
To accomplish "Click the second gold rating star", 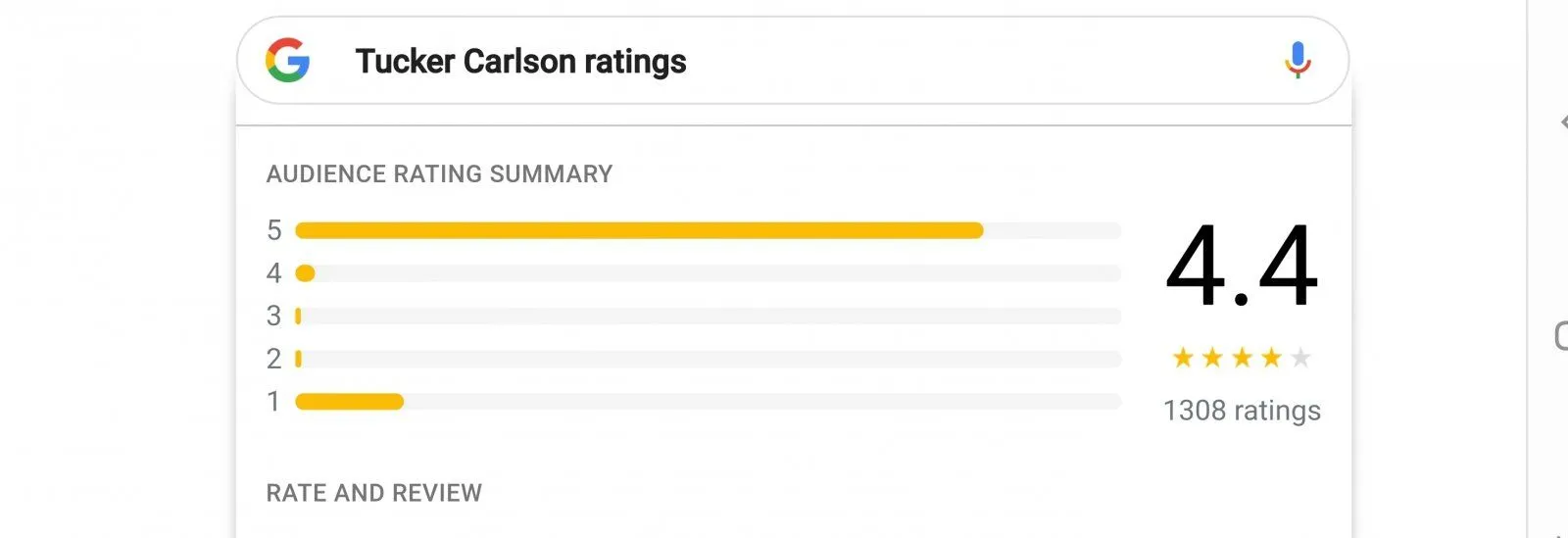I will click(1212, 358).
